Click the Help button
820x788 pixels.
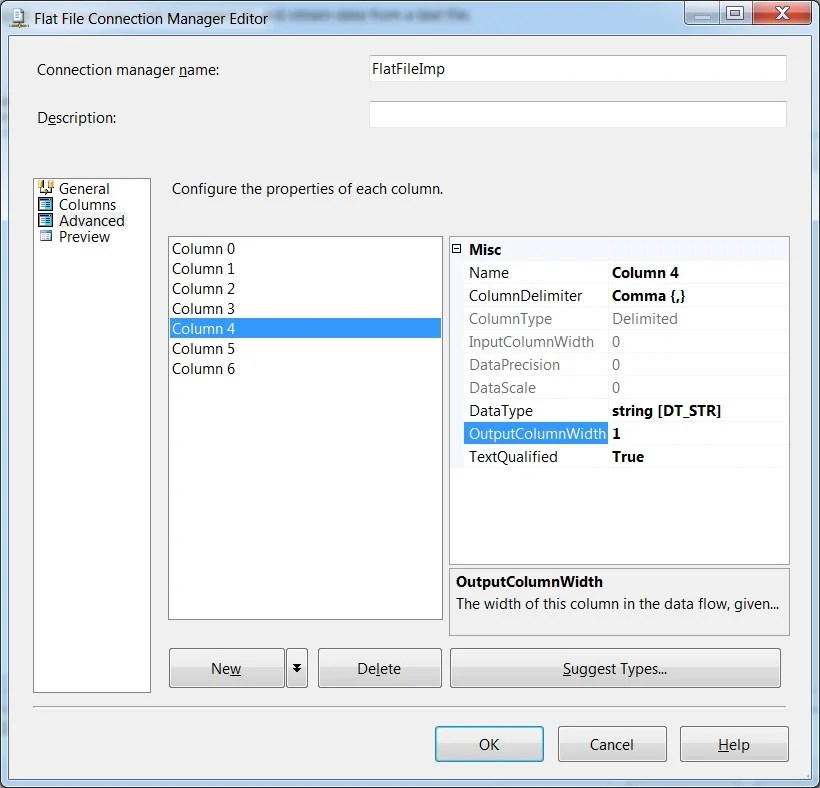click(x=734, y=743)
